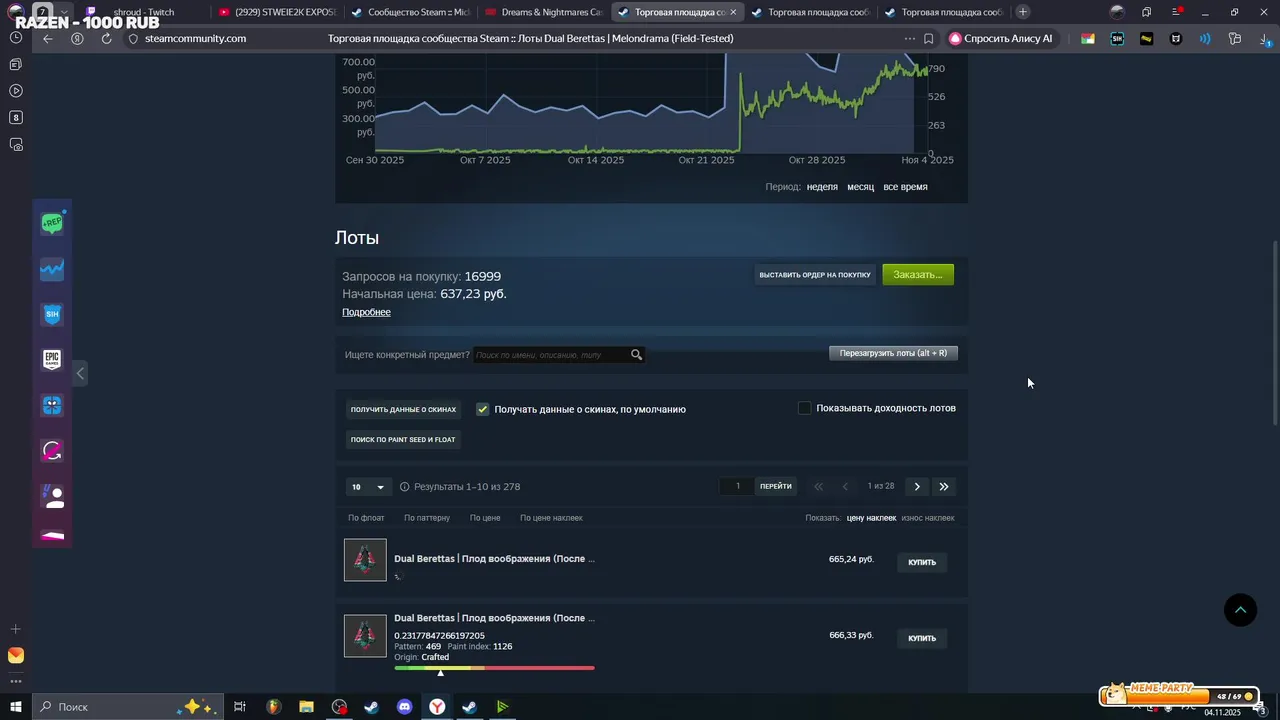Viewport: 1280px width, 720px height.
Task: Close the active Торговая площадка tab
Action: click(x=733, y=12)
